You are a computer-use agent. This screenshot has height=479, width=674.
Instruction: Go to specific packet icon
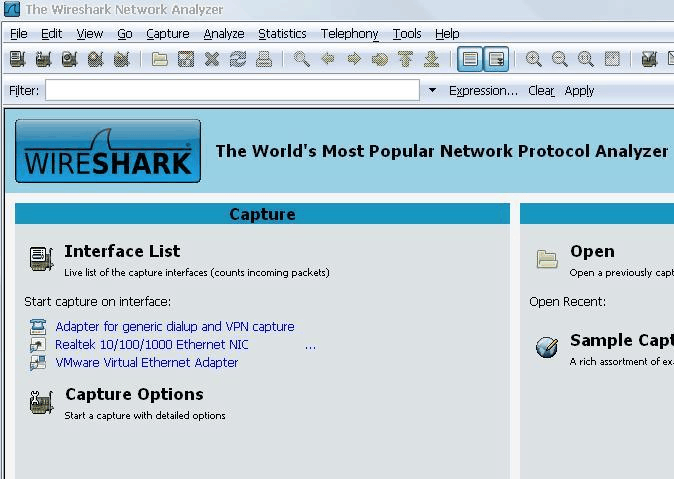point(380,59)
